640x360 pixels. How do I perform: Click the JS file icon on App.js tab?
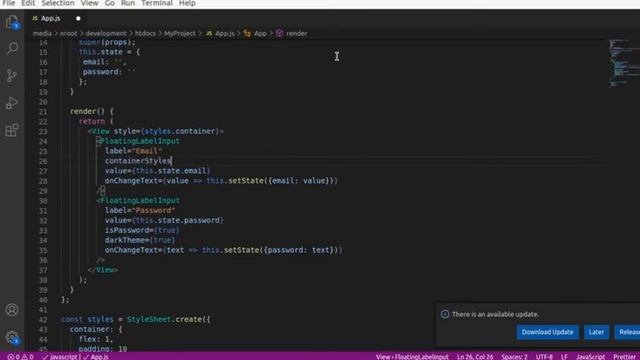[35, 18]
